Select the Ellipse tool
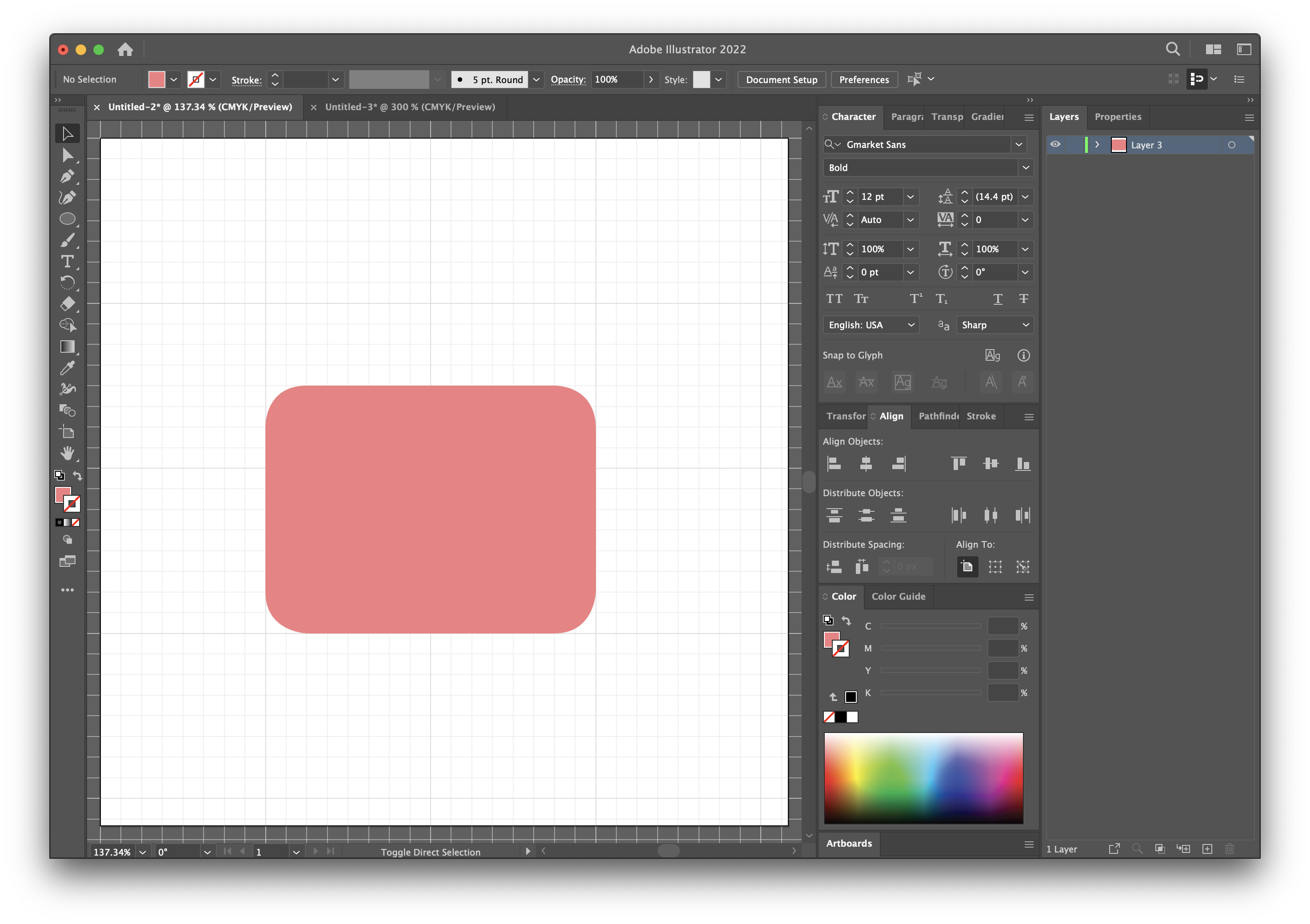The width and height of the screenshot is (1310, 924). point(68,219)
